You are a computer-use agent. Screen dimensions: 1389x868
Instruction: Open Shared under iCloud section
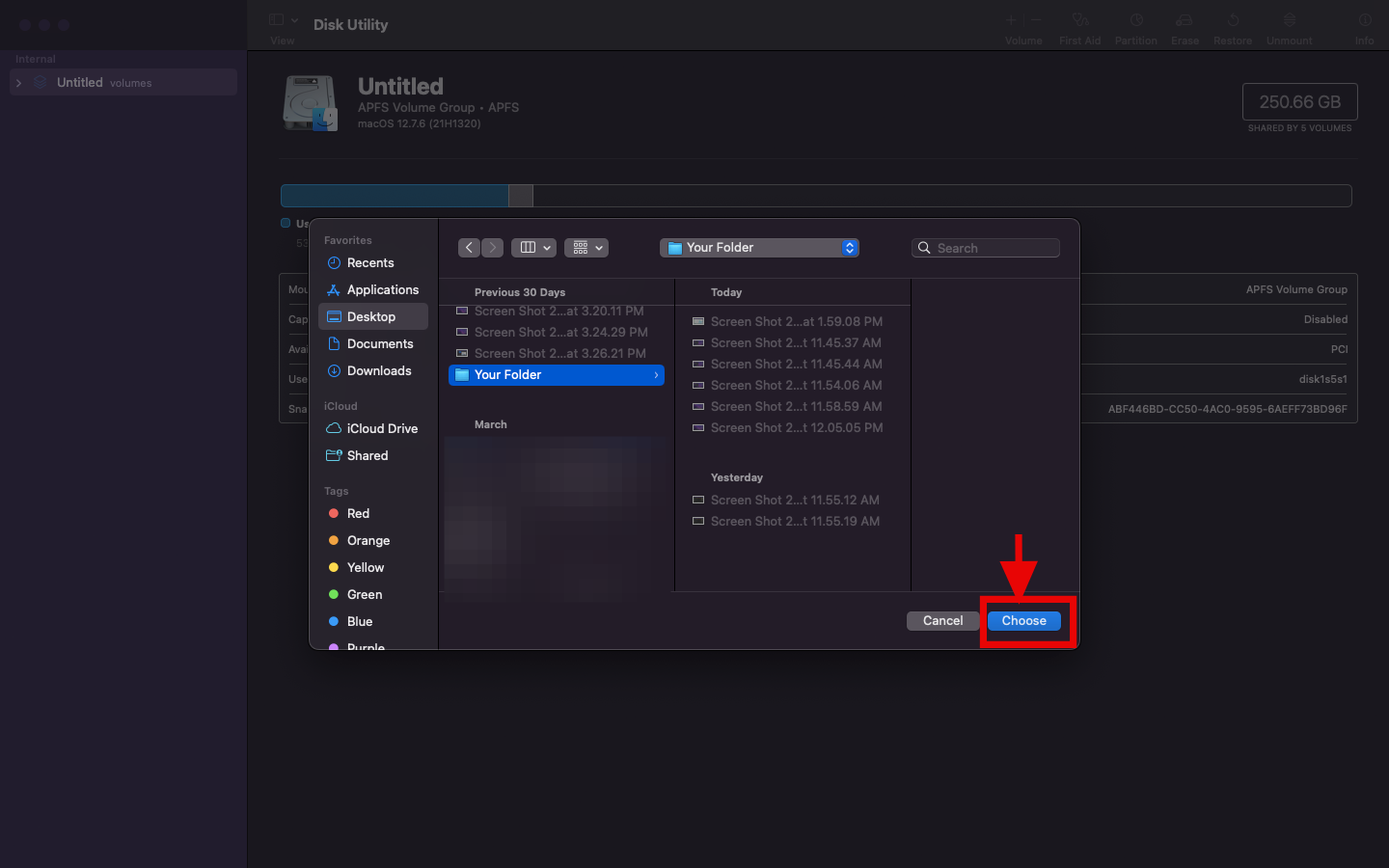367,456
